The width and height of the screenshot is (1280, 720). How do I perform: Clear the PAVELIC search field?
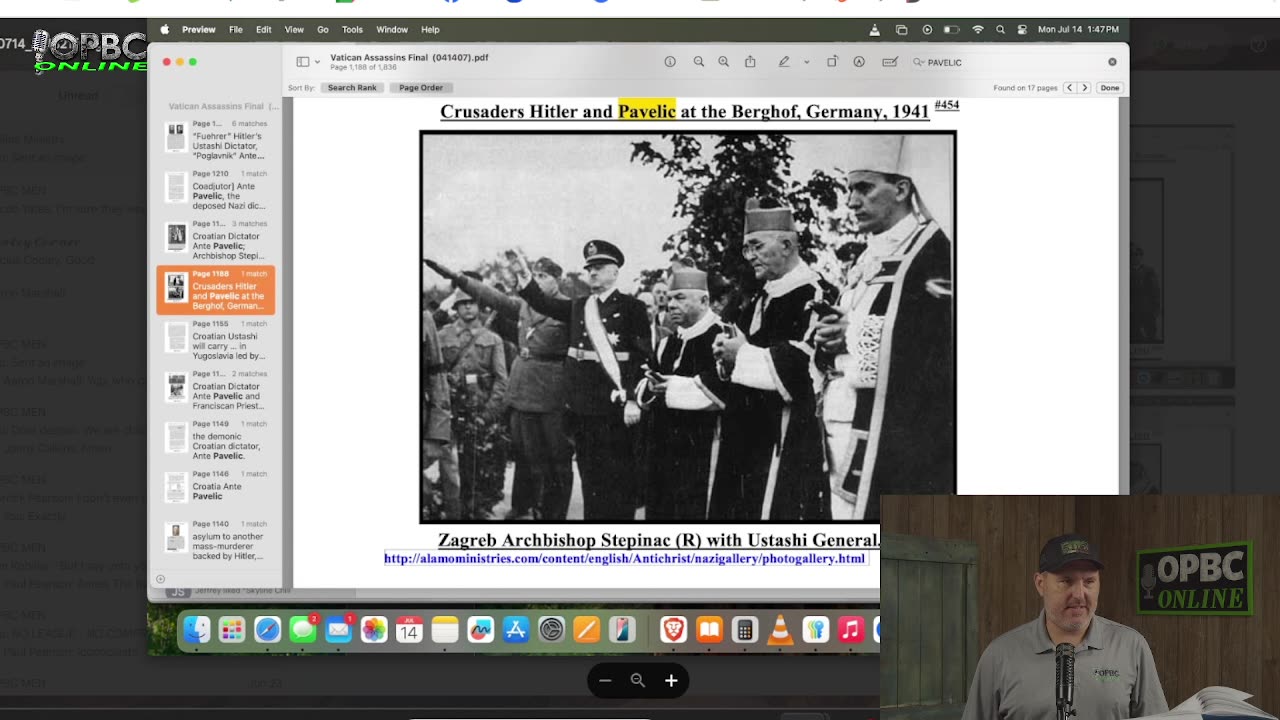pos(1112,62)
